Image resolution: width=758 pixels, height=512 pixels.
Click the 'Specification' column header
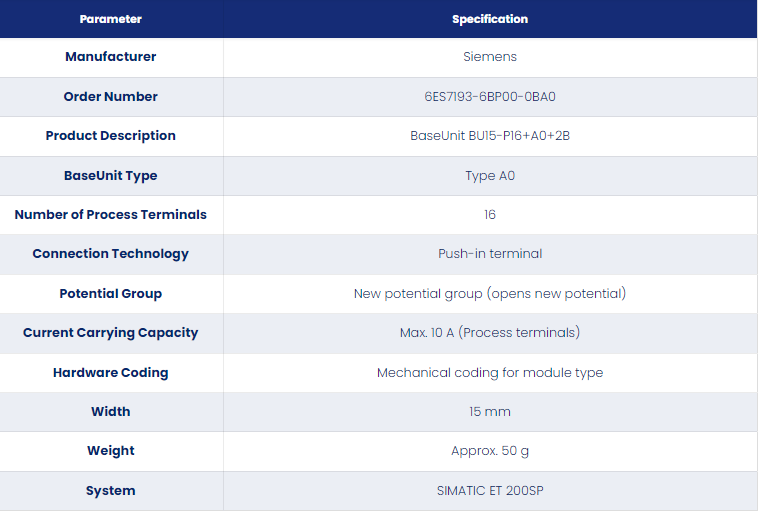[490, 19]
